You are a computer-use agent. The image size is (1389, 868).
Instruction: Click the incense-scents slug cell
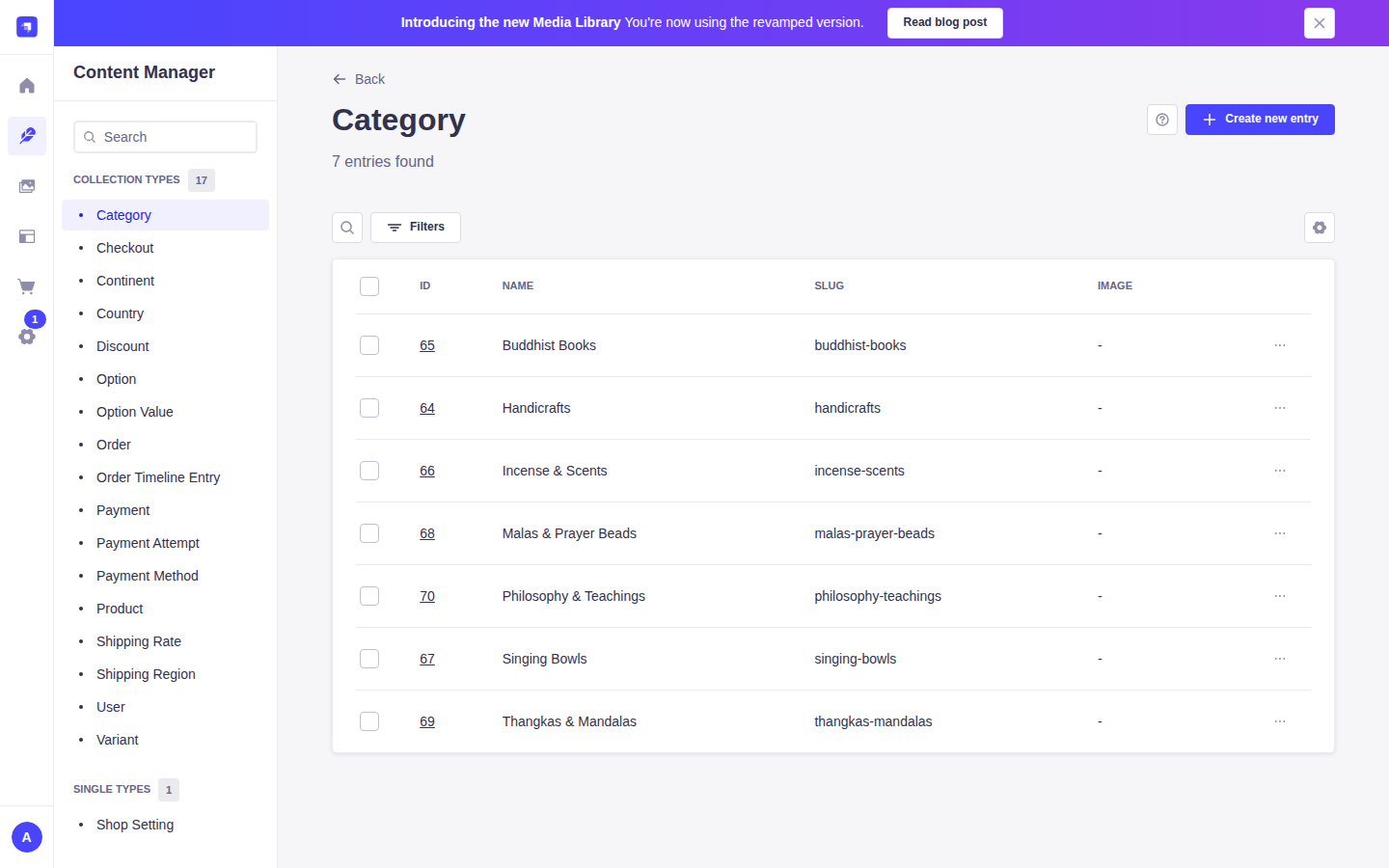pos(859,471)
